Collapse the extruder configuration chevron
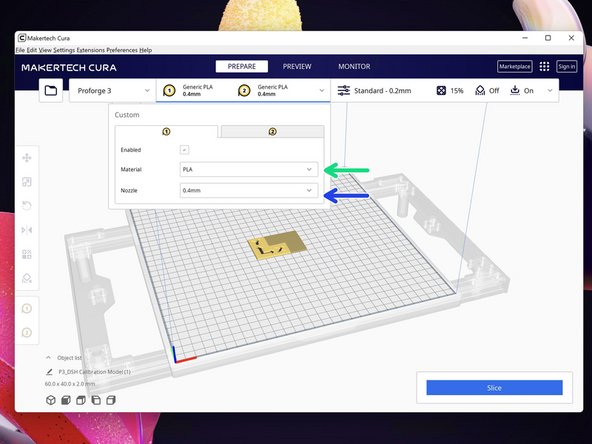The height and width of the screenshot is (444, 592). [322, 91]
